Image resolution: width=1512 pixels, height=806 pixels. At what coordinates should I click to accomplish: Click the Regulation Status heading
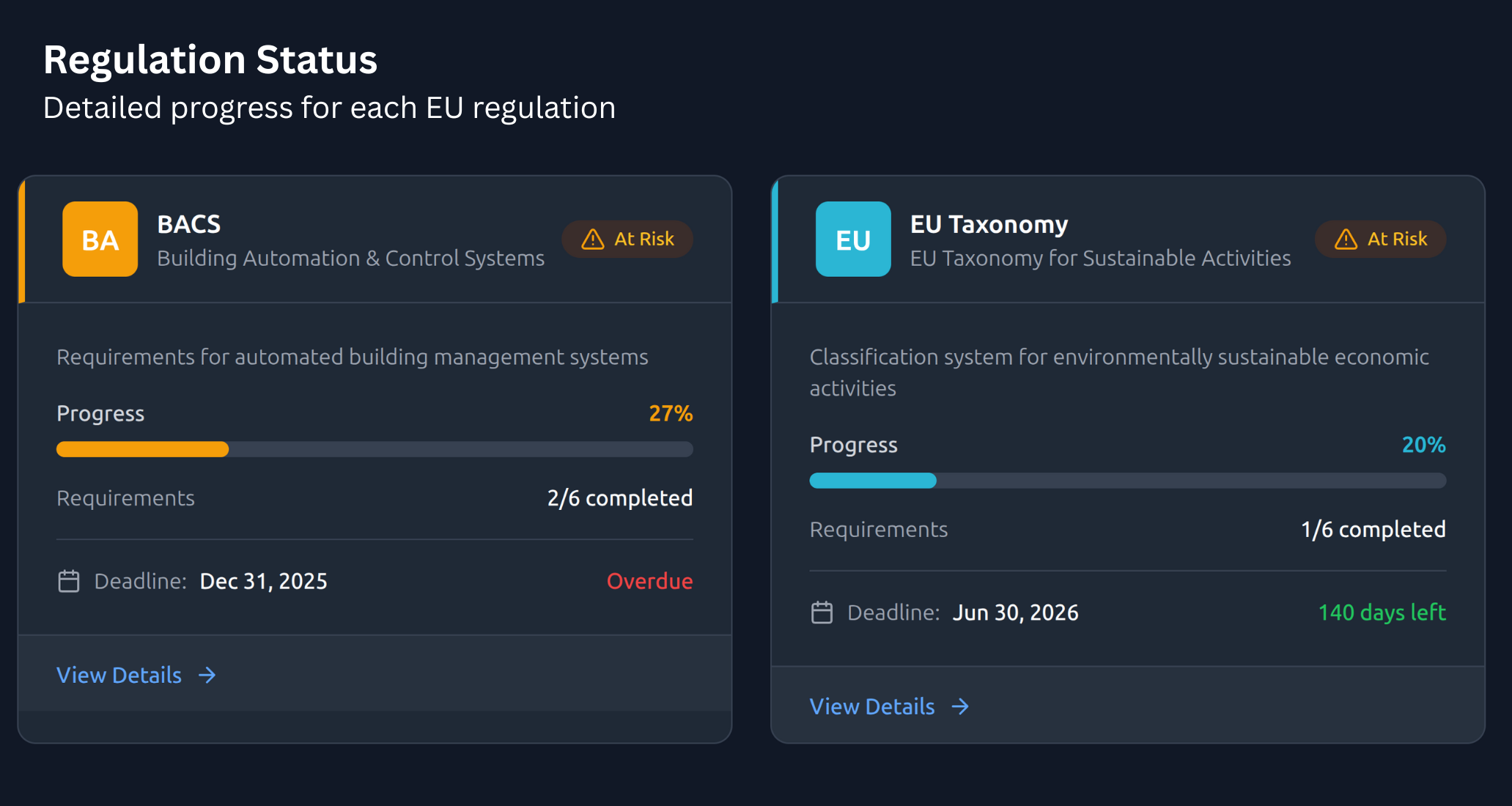pos(210,60)
